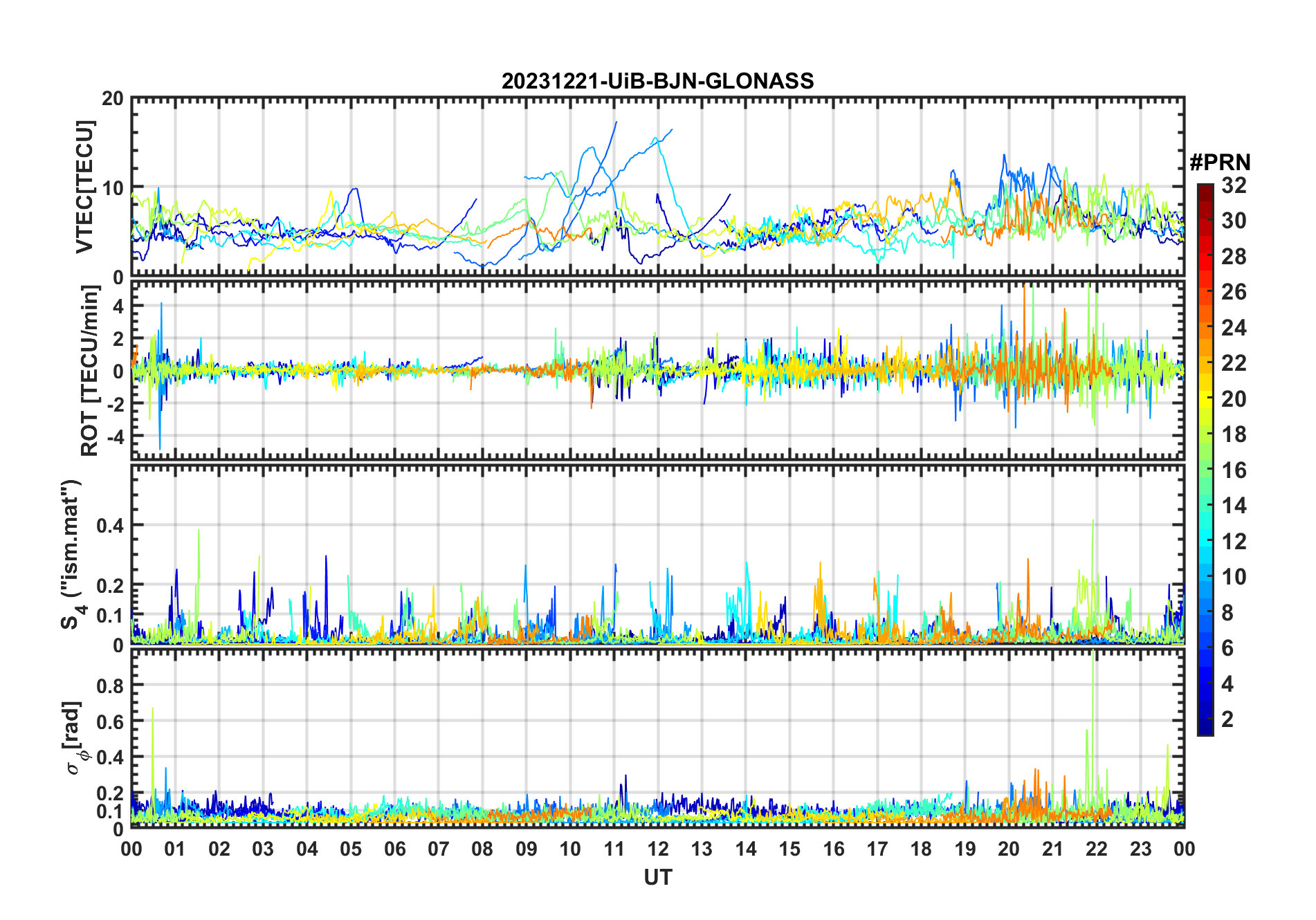This screenshot has width=1316, height=920.
Task: Click x-axis tick label 09
Action: [x=526, y=849]
